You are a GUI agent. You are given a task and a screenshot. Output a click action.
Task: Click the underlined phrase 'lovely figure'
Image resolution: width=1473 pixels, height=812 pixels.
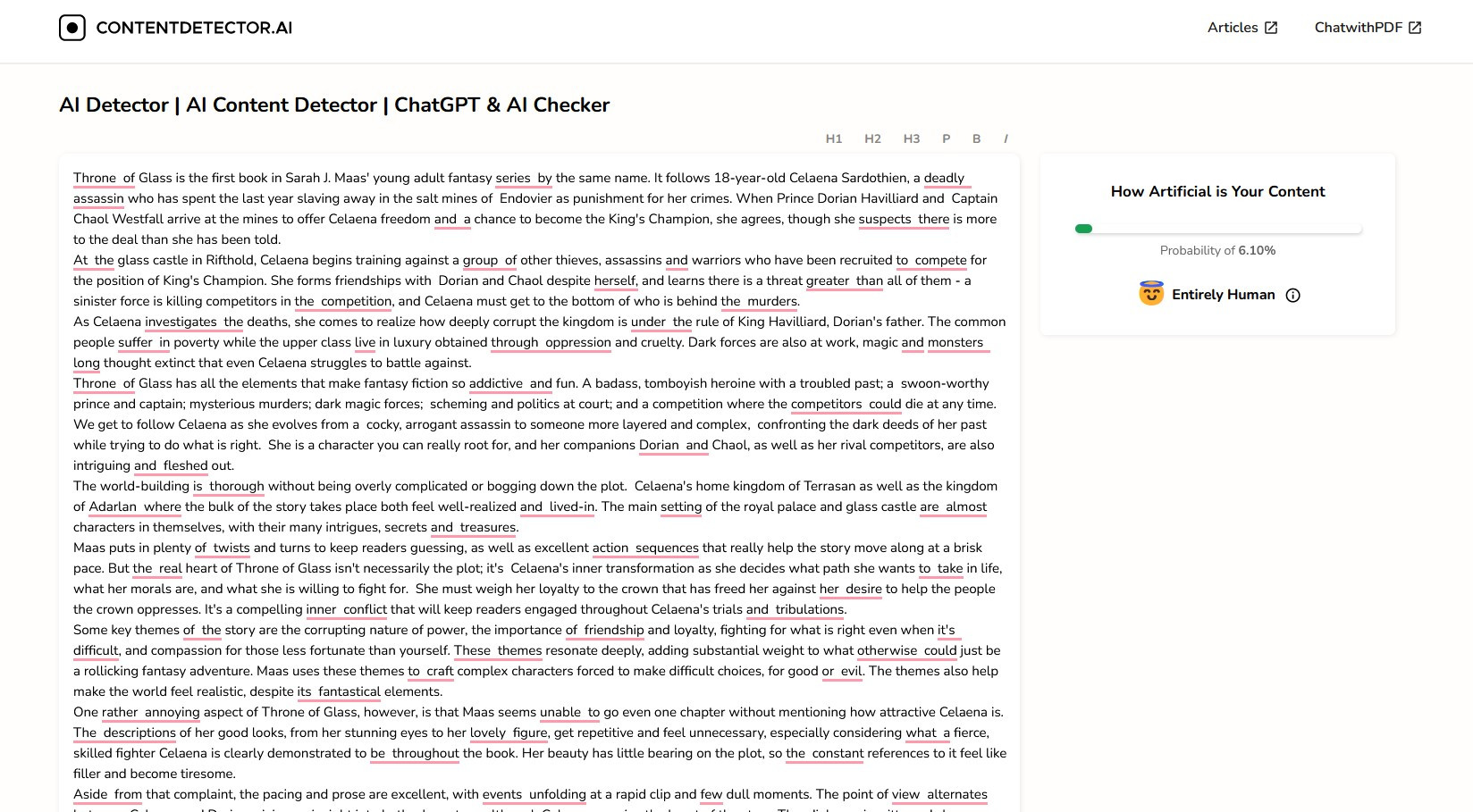click(509, 732)
